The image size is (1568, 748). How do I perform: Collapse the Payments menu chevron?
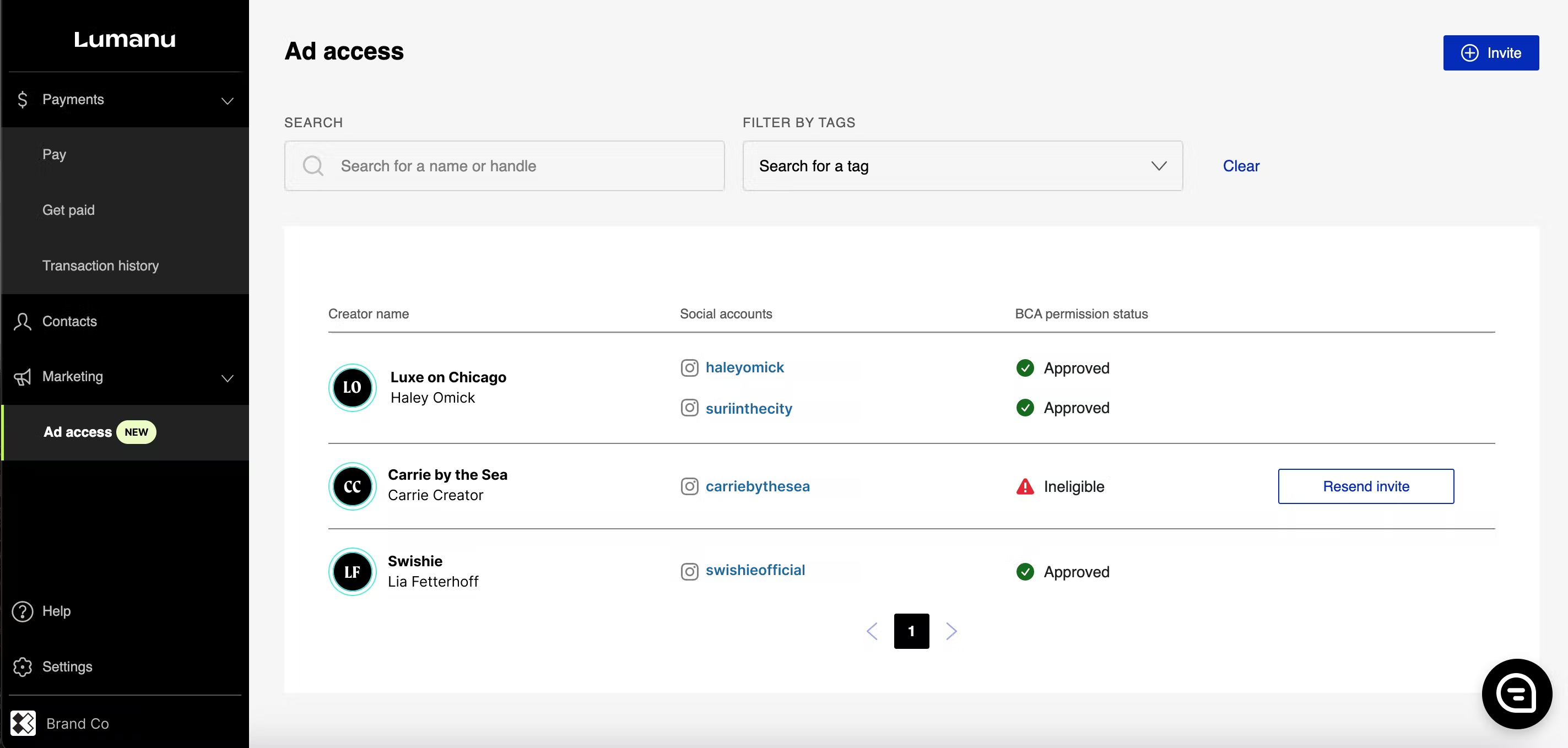[x=227, y=100]
